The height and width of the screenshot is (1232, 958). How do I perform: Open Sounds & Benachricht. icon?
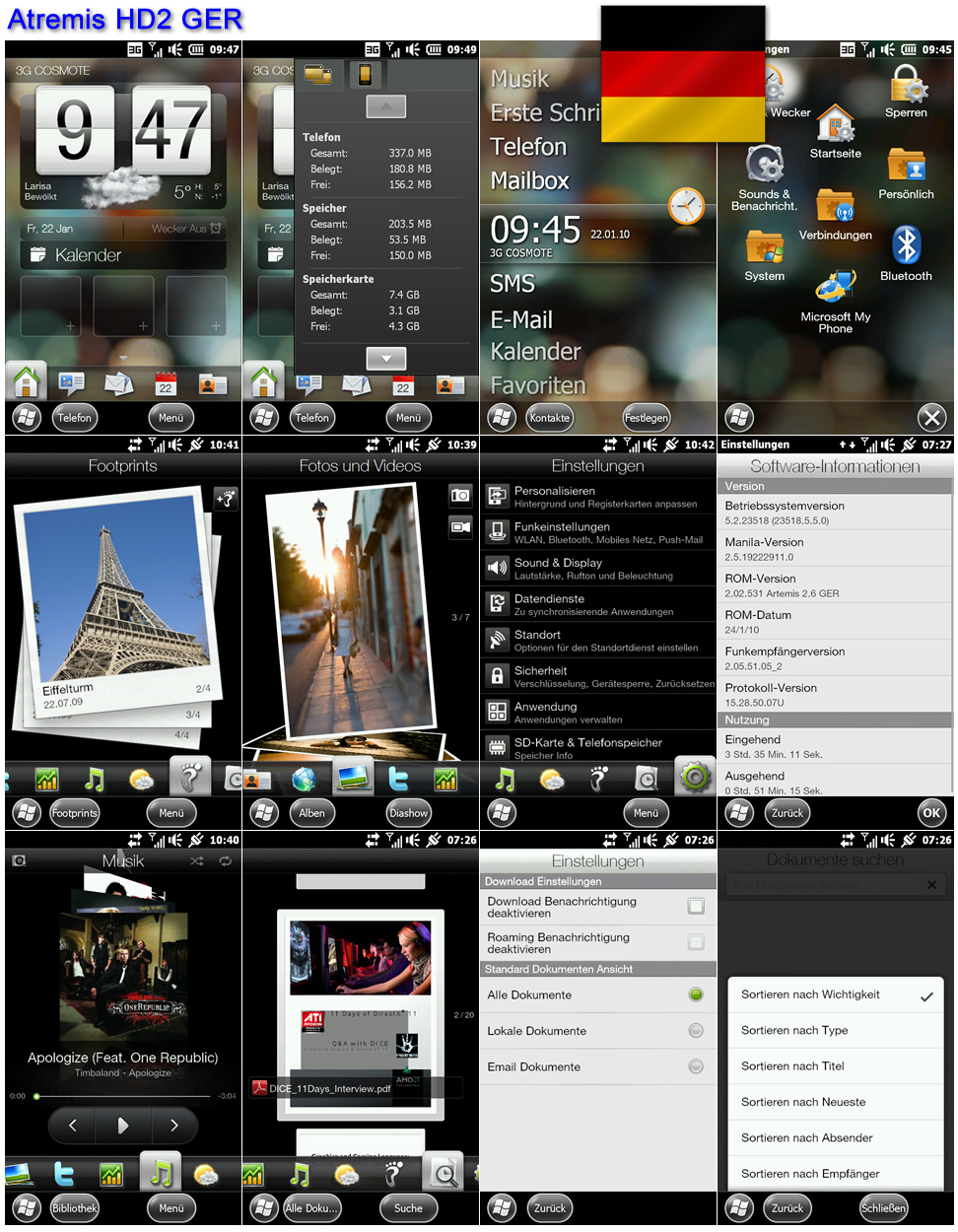pyautogui.click(x=765, y=165)
